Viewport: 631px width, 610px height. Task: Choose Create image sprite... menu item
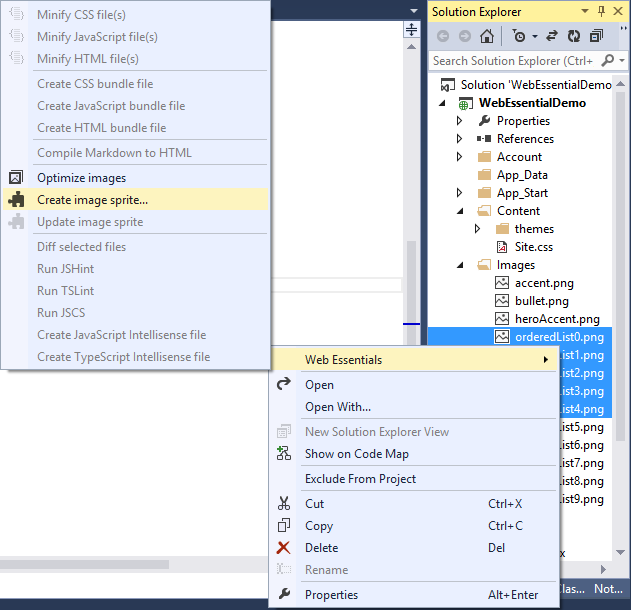[135, 200]
